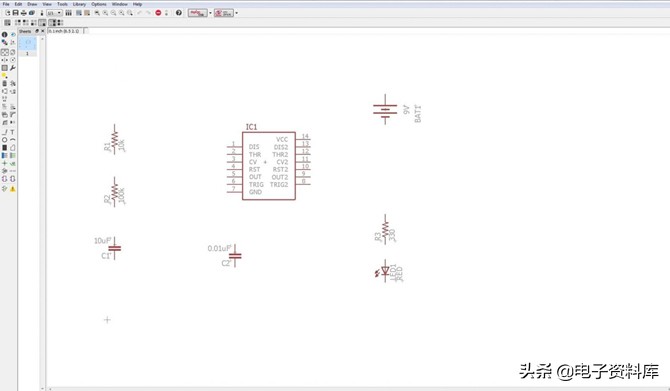Viewport: 670px width, 391px height.
Task: Click the Print icon in the toolbar
Action: (x=24, y=13)
